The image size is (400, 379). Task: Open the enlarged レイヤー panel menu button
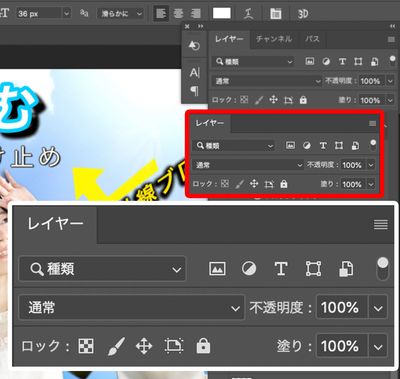(x=381, y=225)
